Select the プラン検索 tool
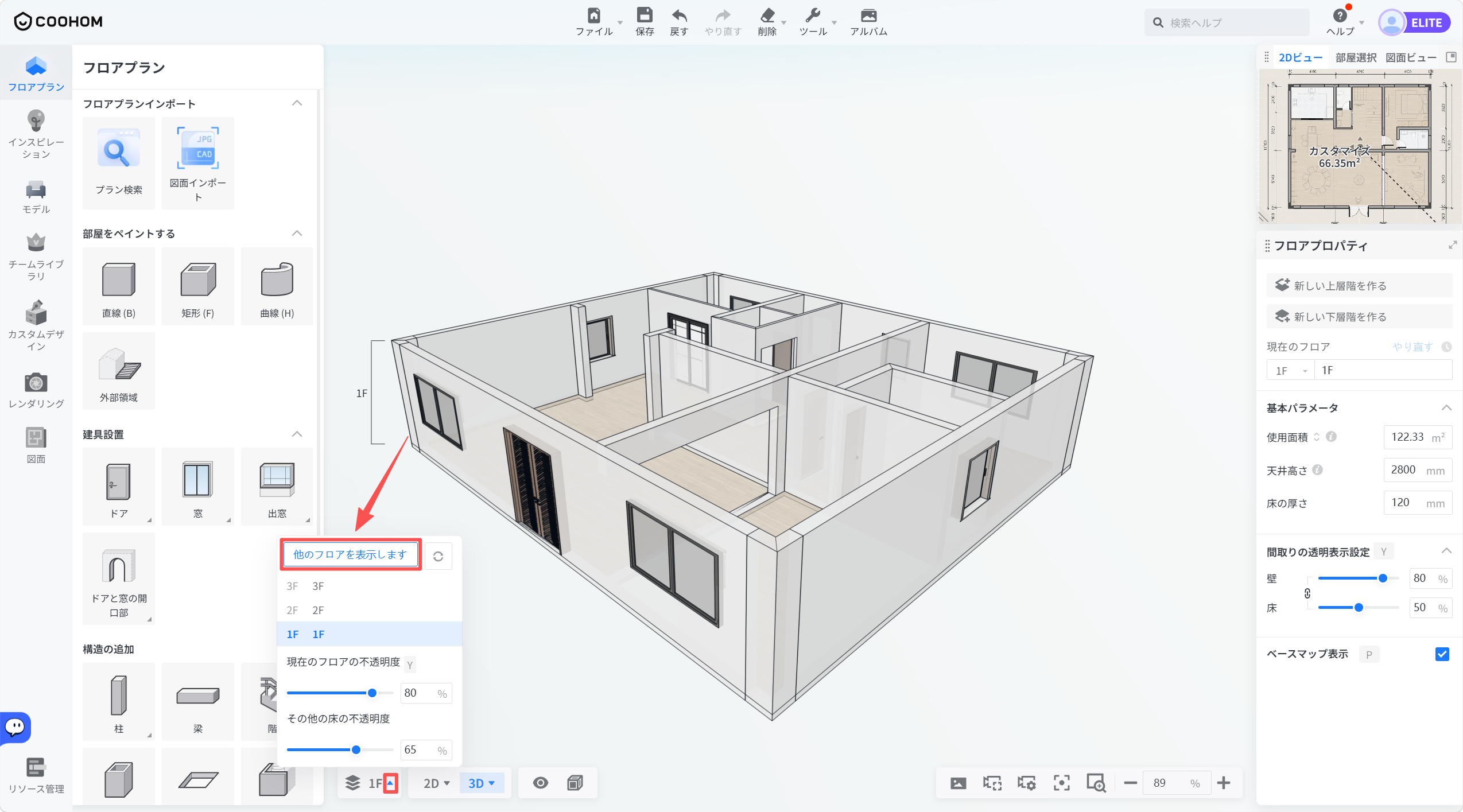 click(119, 164)
